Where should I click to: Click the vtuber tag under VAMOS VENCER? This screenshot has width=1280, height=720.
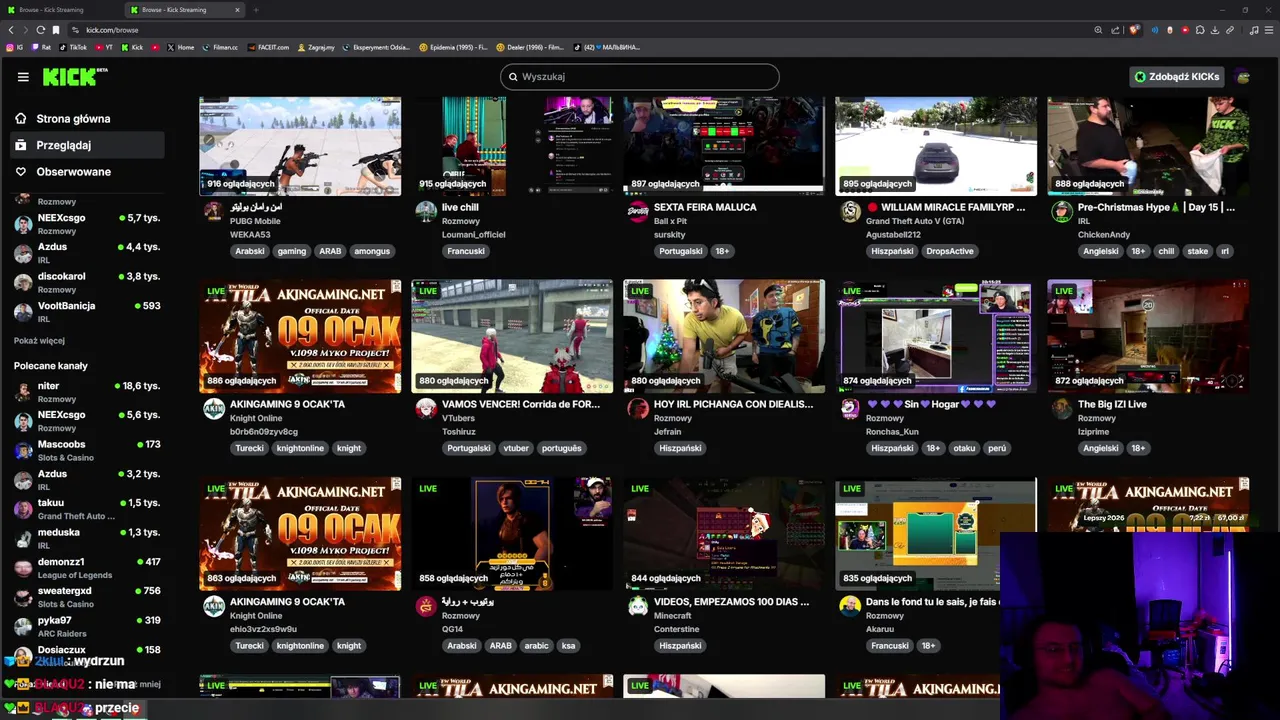coord(516,448)
